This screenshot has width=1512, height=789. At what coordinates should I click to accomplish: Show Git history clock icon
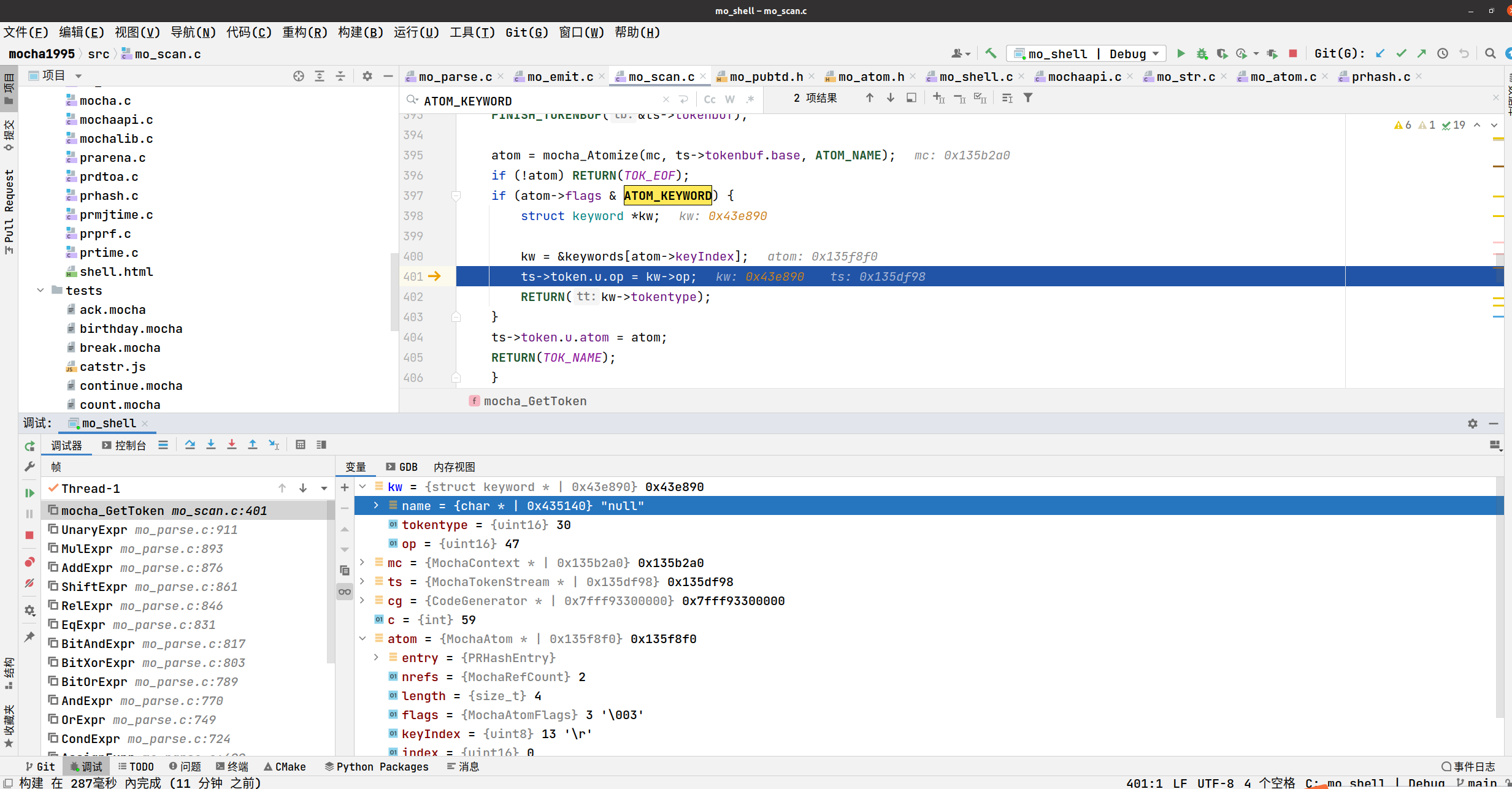(1443, 54)
